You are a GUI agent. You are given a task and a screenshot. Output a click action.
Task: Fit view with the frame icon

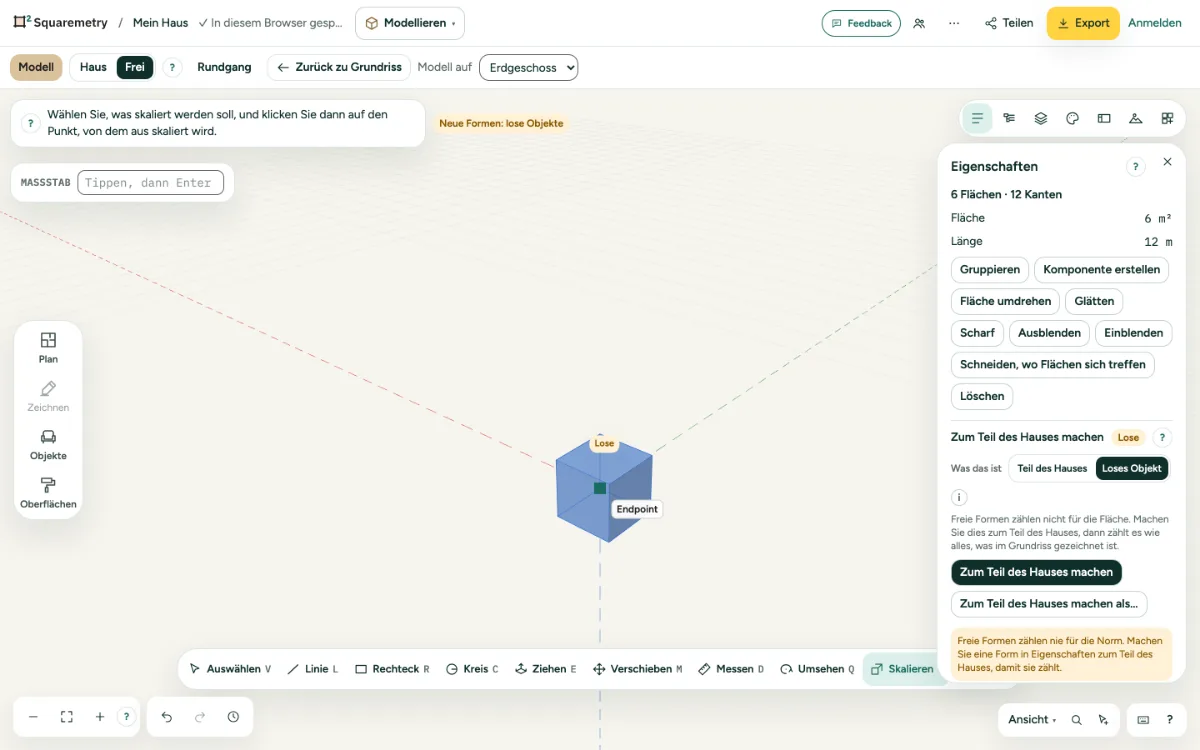(x=67, y=717)
